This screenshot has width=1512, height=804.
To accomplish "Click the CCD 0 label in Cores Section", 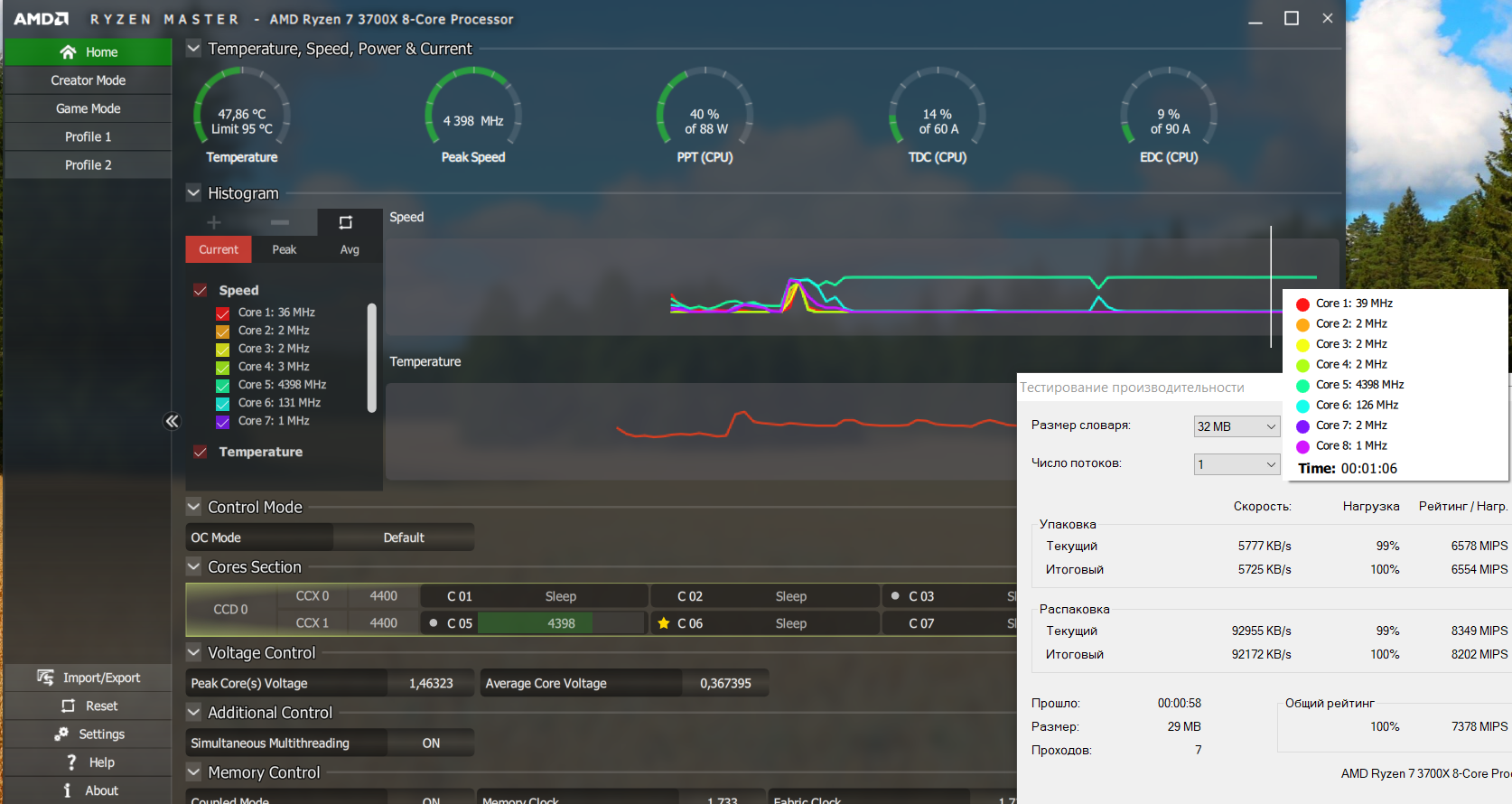I will [x=230, y=610].
